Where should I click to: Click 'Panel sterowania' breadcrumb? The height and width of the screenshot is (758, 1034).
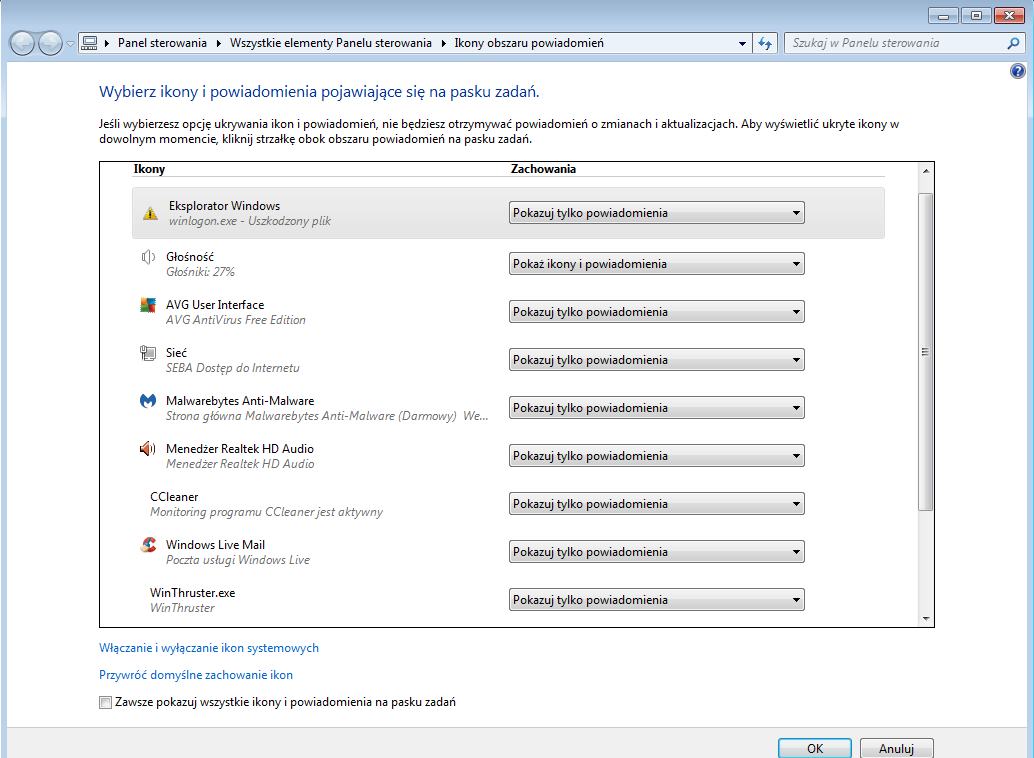(x=162, y=43)
